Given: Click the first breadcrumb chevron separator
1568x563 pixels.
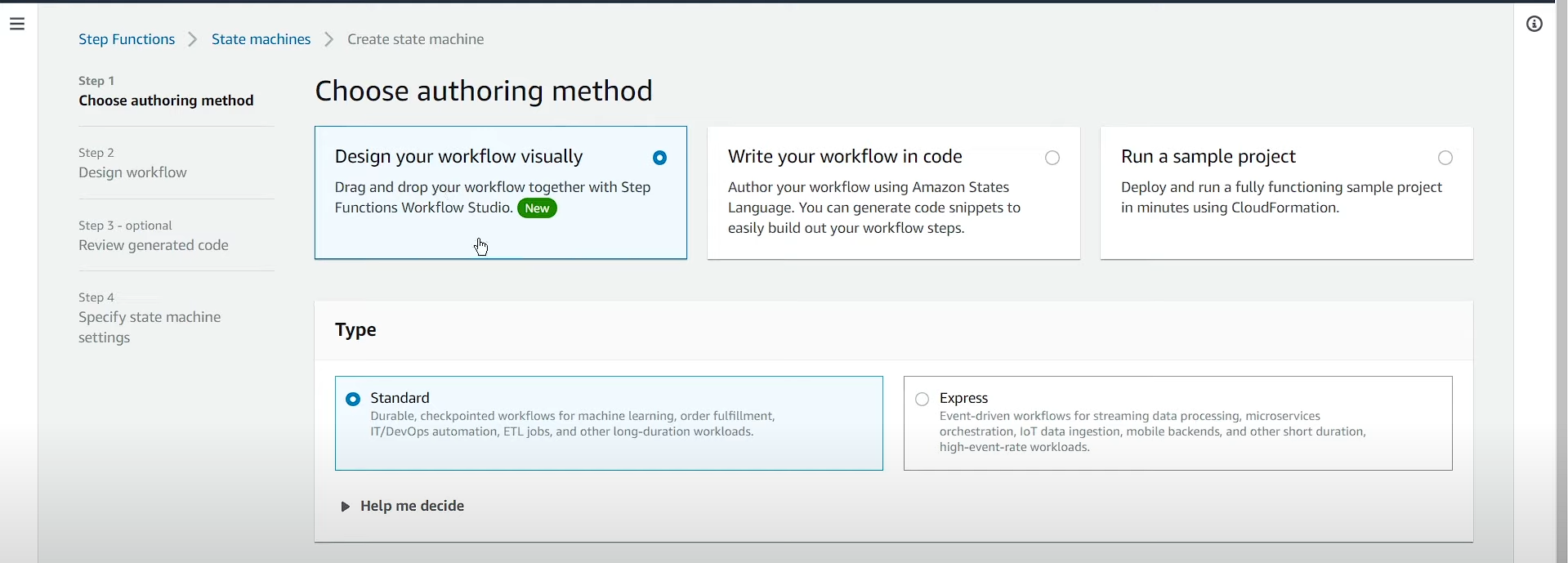Looking at the screenshot, I should (x=193, y=39).
